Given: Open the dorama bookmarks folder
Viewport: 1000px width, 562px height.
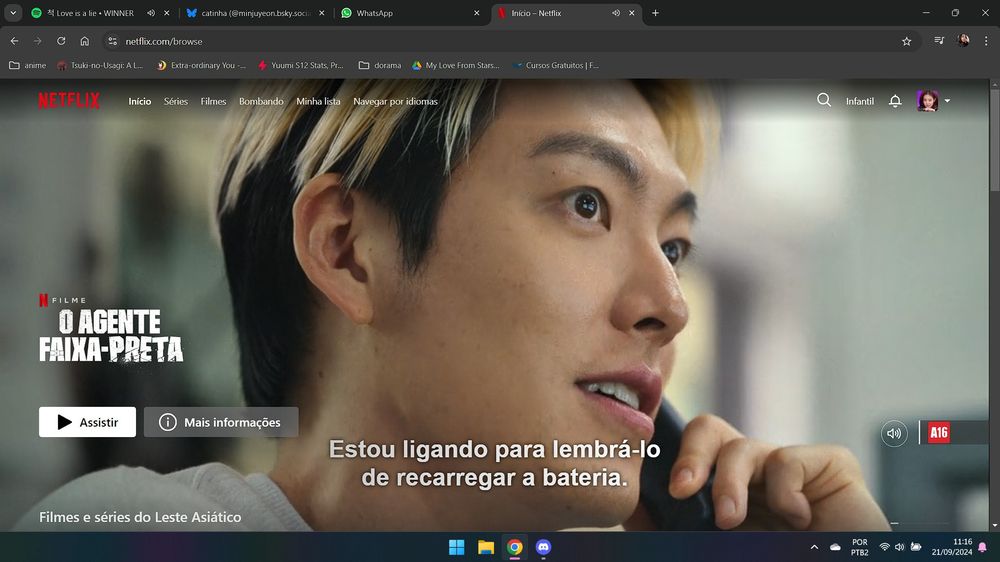Looking at the screenshot, I should coord(380,65).
